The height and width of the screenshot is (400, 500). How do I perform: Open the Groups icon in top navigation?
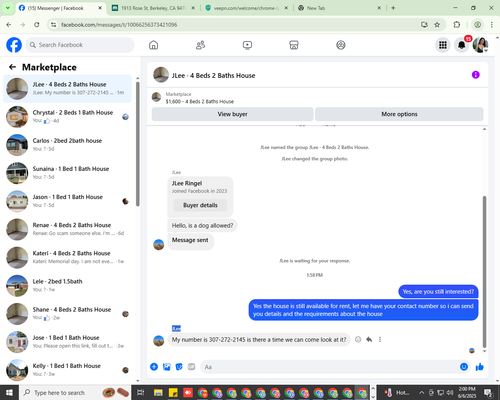pyautogui.click(x=341, y=45)
